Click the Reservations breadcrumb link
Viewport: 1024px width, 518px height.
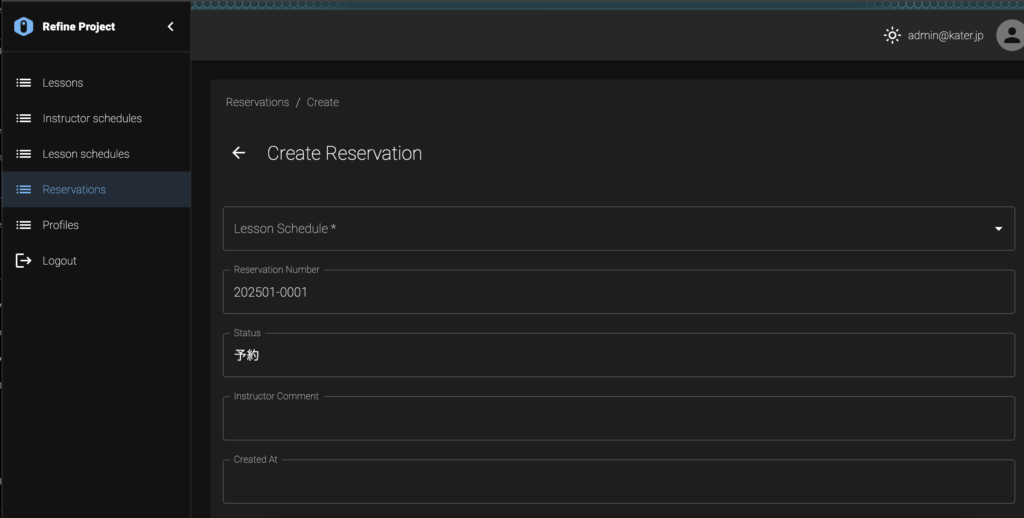coord(257,103)
